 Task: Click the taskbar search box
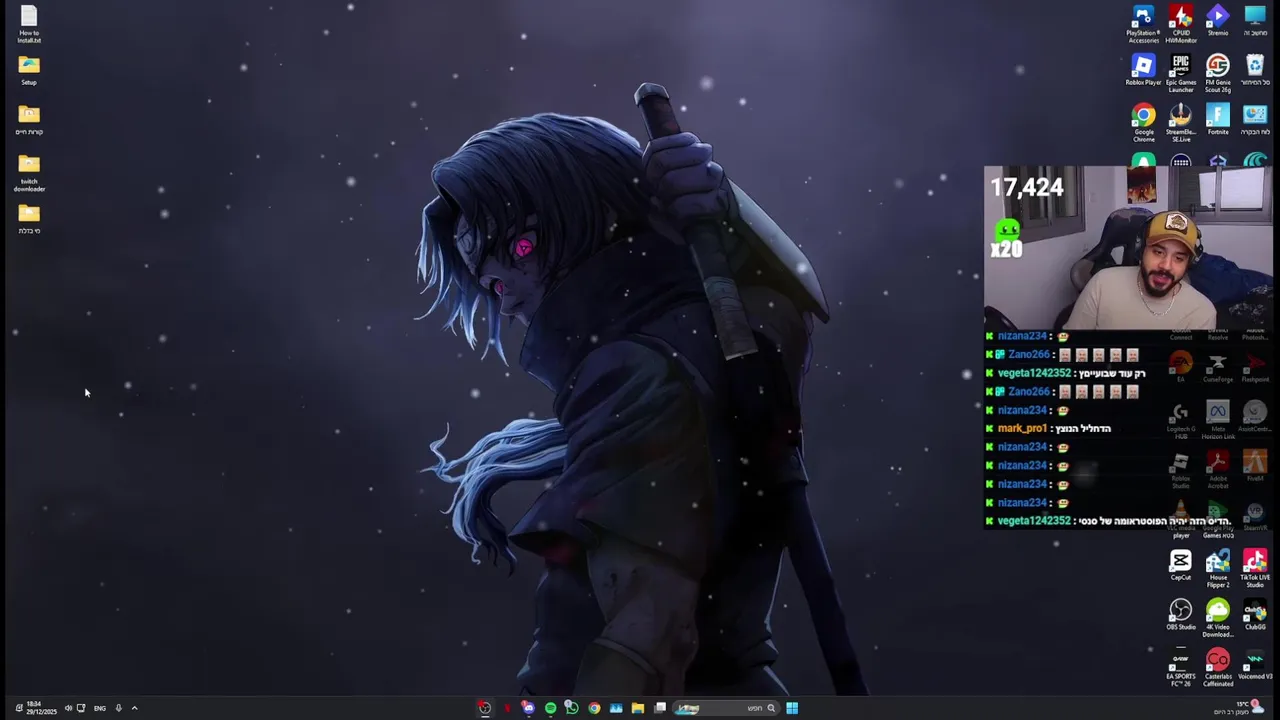(x=728, y=708)
